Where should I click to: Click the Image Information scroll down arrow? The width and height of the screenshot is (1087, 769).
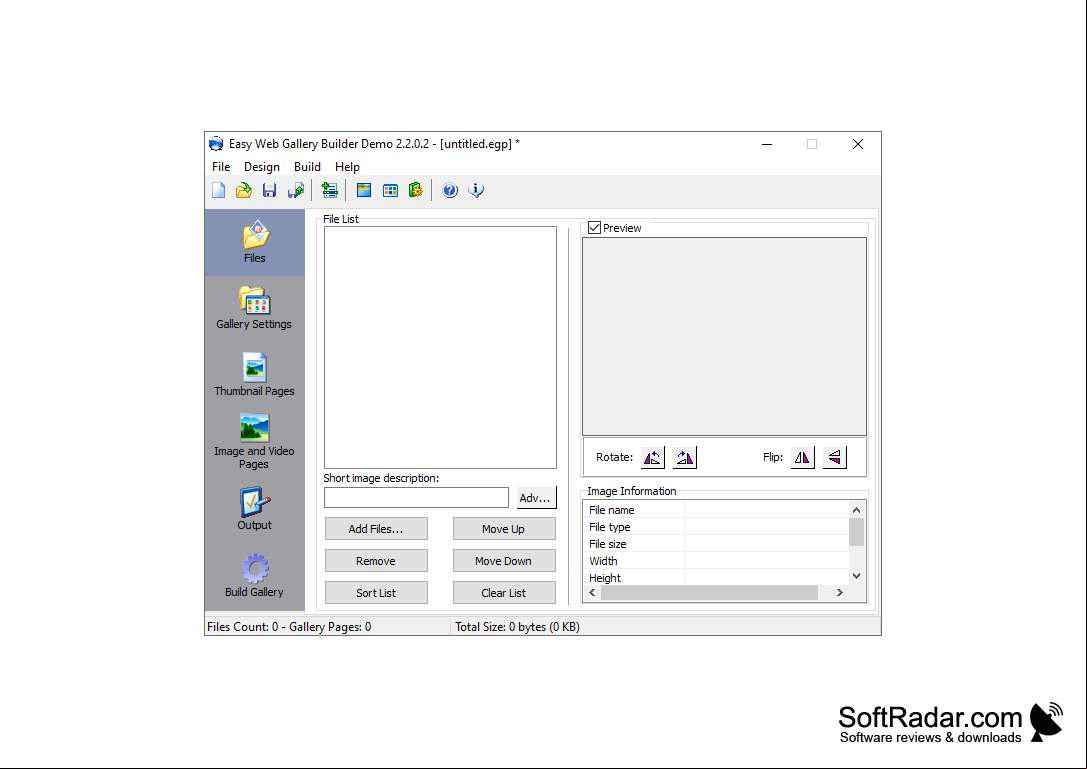tap(856, 576)
